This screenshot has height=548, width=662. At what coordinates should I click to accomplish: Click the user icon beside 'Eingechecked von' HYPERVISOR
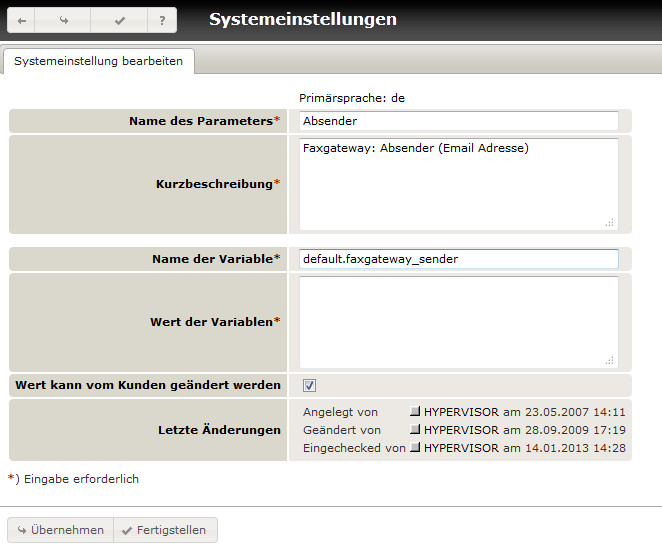[x=416, y=448]
